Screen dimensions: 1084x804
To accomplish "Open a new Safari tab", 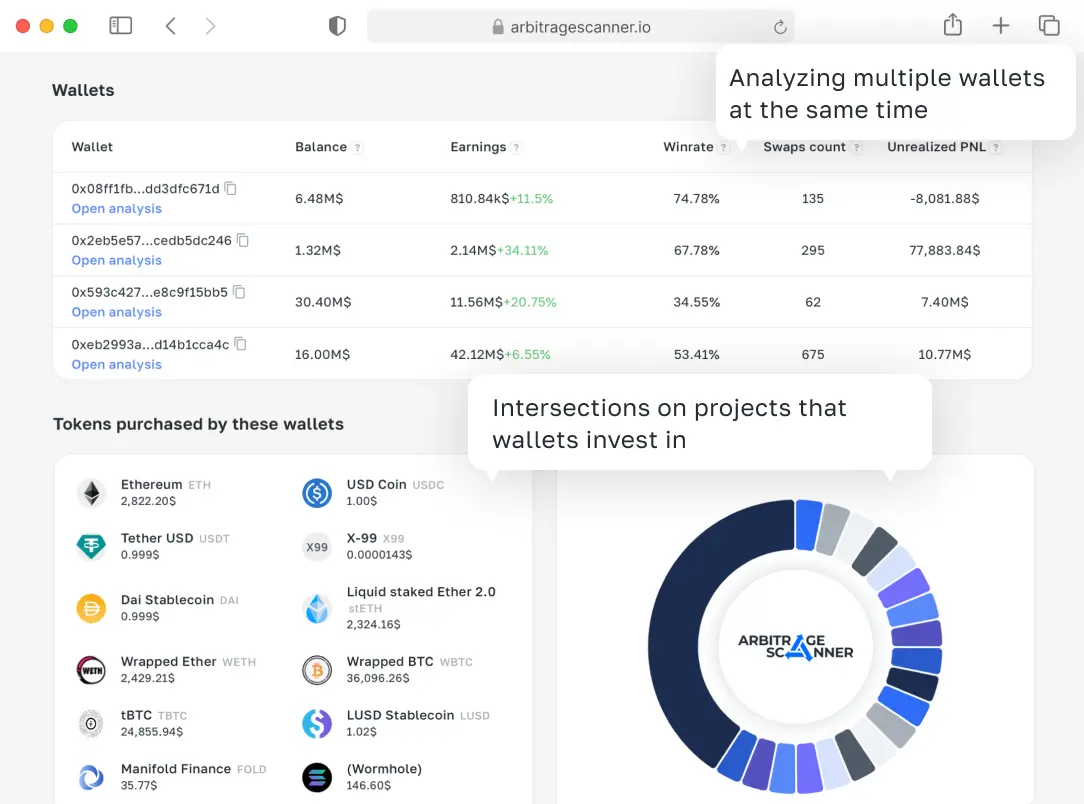I will pos(1000,26).
